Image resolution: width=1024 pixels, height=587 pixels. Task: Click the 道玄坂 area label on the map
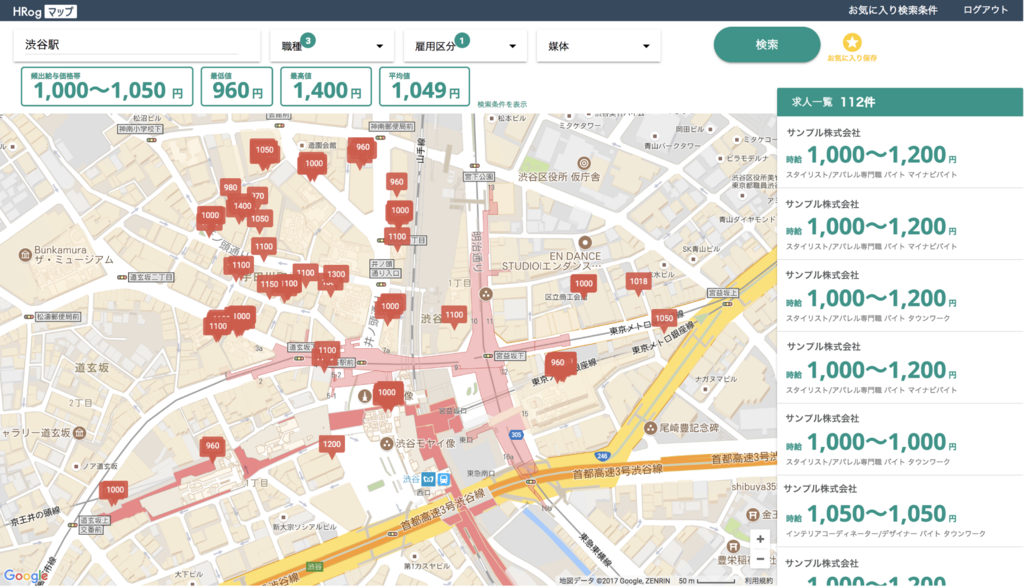pos(91,368)
